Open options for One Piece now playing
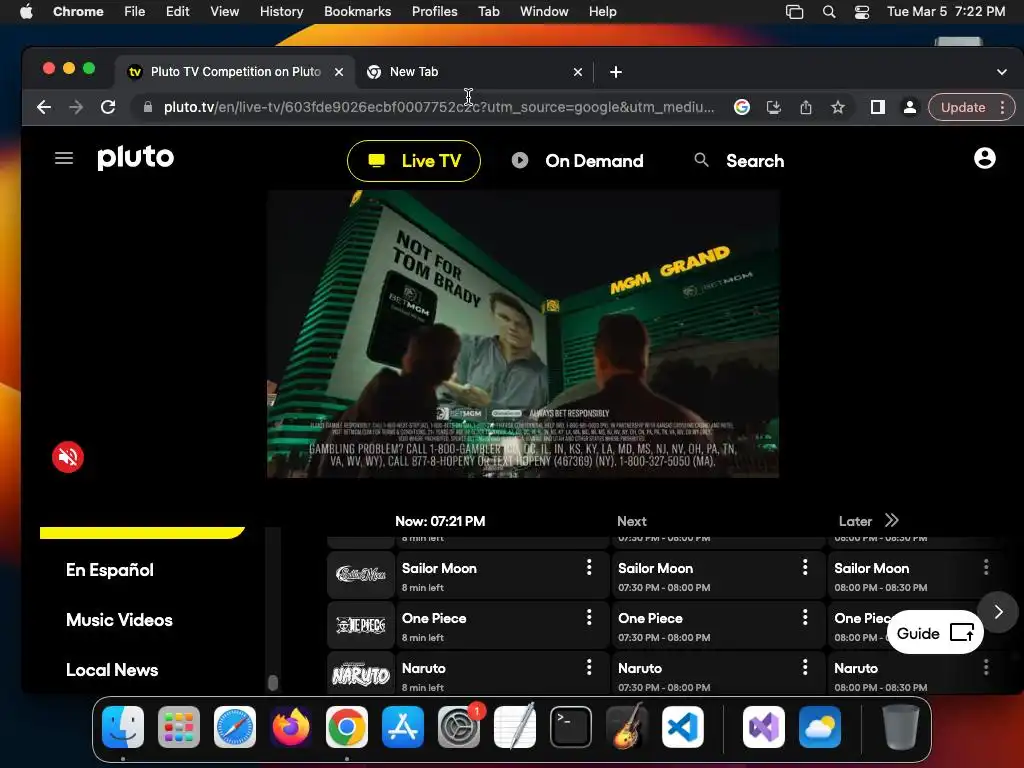This screenshot has width=1024, height=768. pyautogui.click(x=589, y=617)
